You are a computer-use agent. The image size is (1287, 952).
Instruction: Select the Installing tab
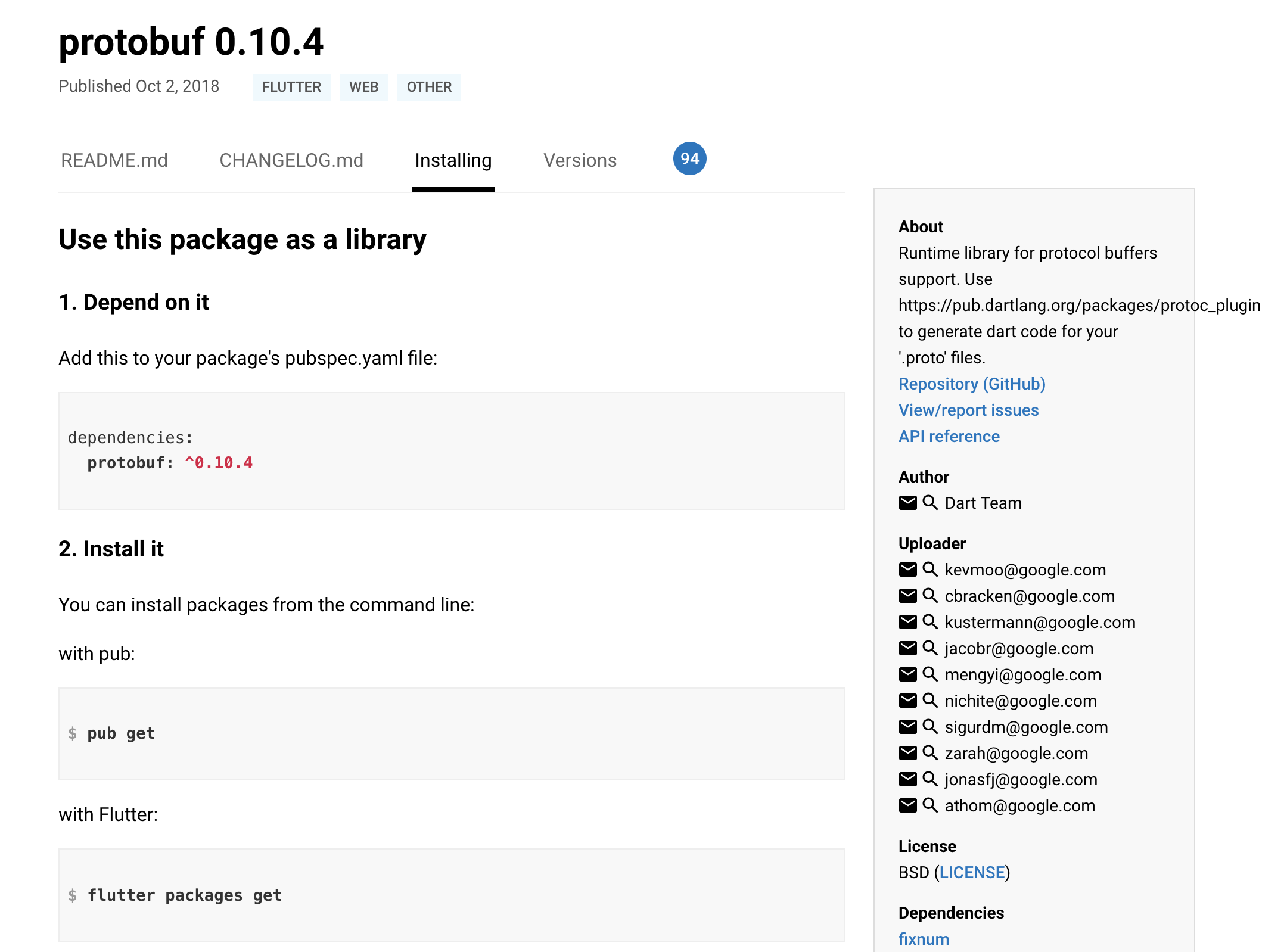tap(453, 160)
